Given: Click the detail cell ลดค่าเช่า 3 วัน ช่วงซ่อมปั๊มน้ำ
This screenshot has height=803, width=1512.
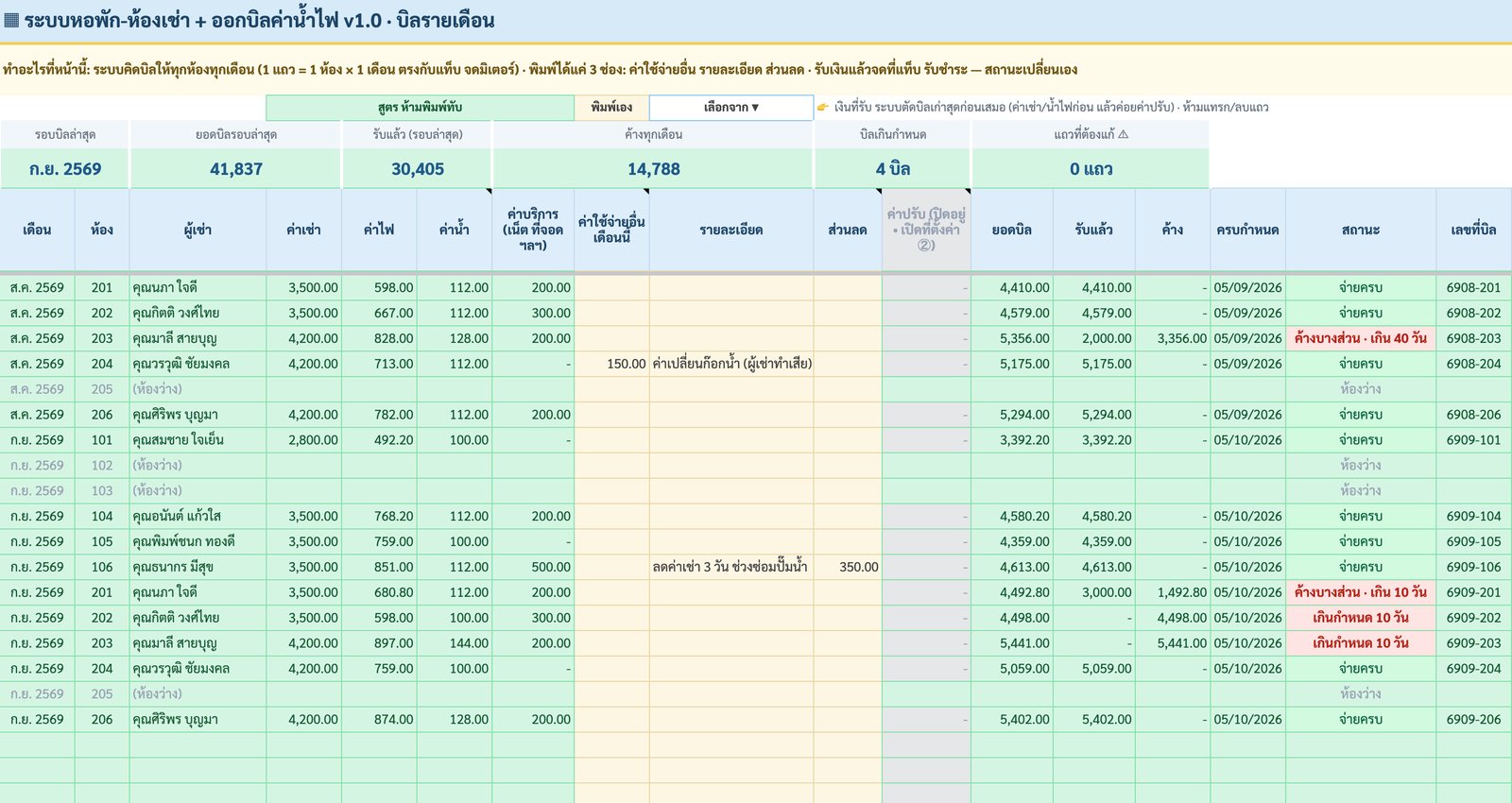Looking at the screenshot, I should [731, 567].
